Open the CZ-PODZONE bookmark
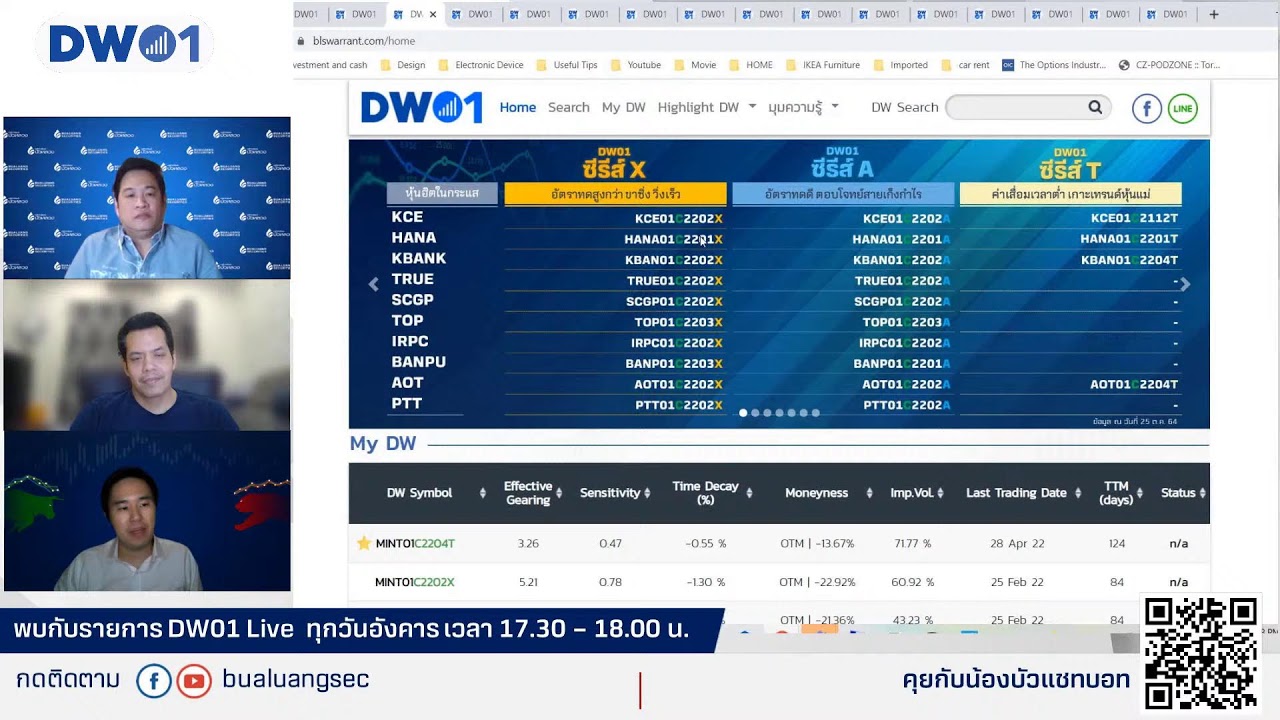This screenshot has height=720, width=1280. [x=1169, y=65]
